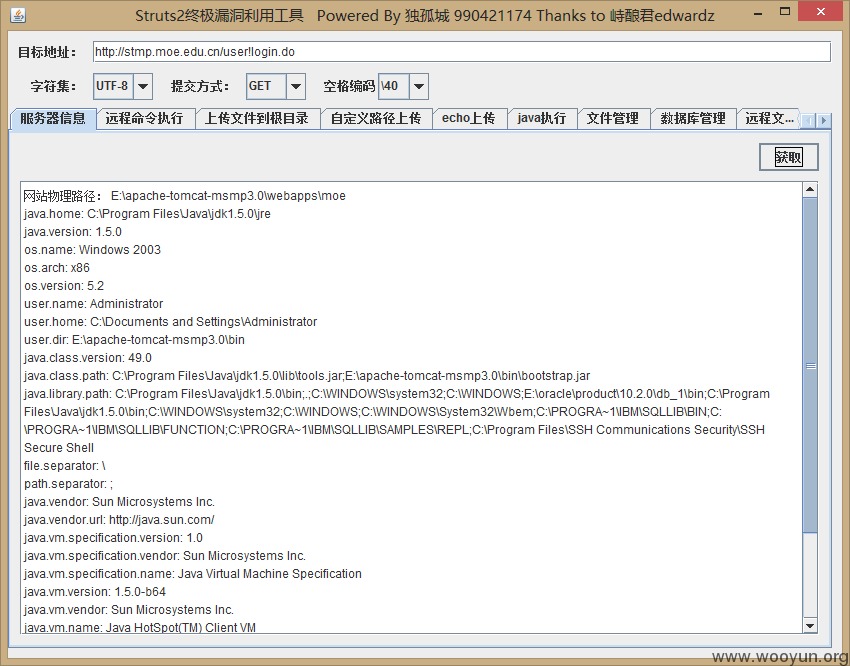Click the user.name: Administrator line
The width and height of the screenshot is (850, 666).
coord(93,303)
